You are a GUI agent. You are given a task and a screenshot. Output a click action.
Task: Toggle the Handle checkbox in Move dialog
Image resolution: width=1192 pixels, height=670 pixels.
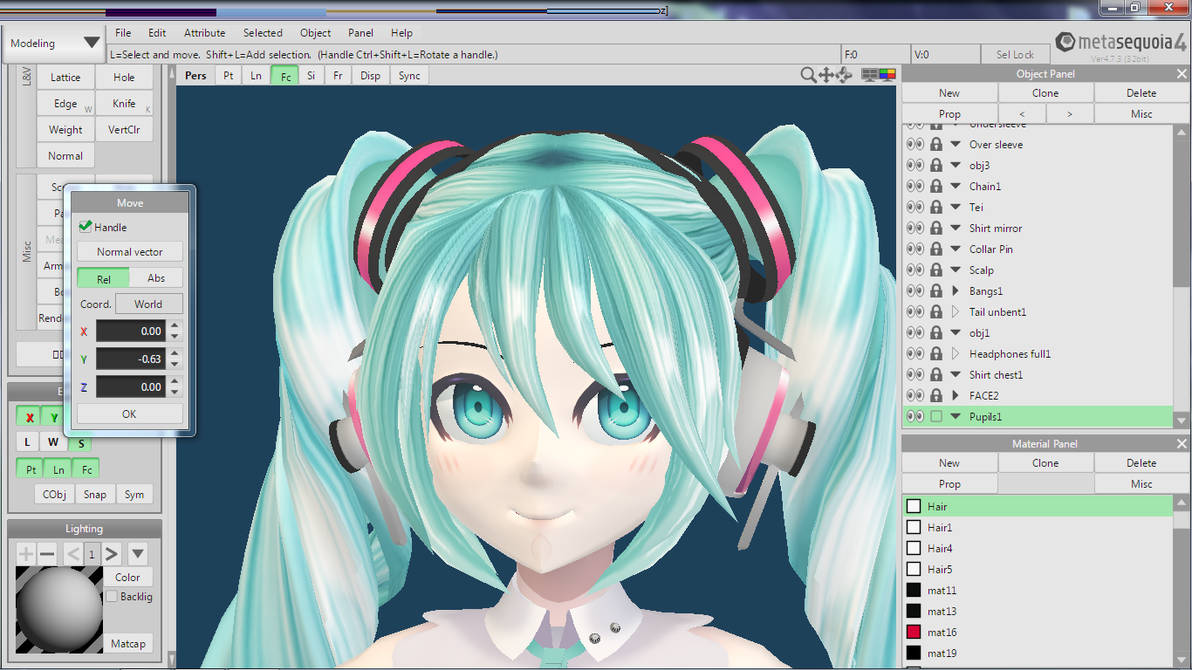tap(85, 227)
